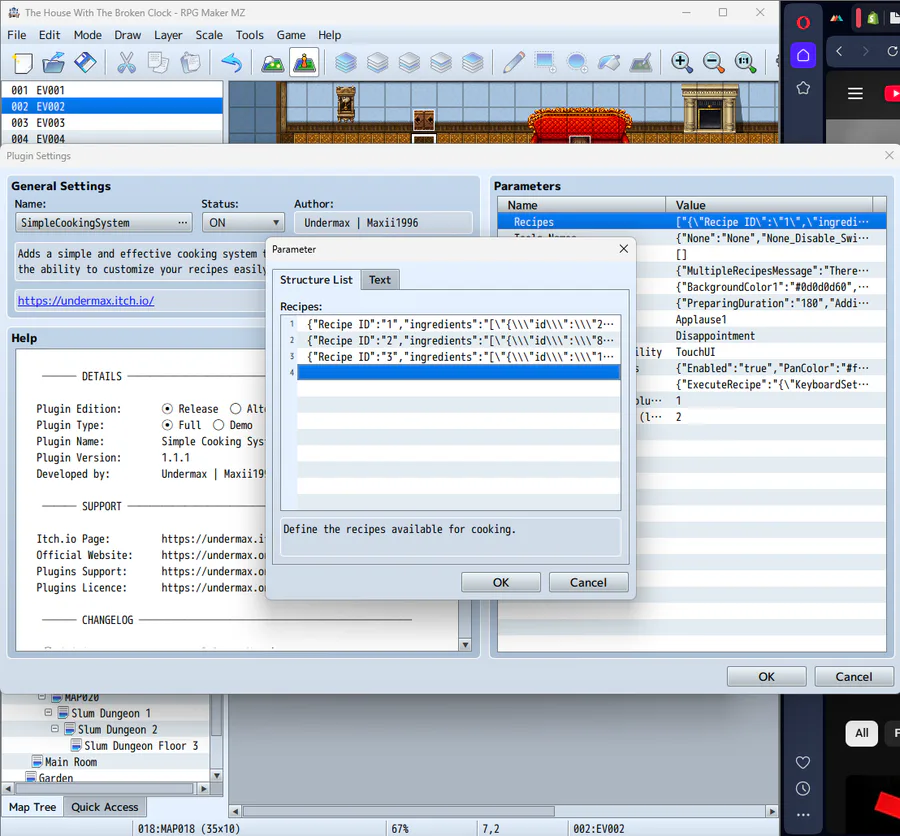Click the map tree scroll-down arrow

tap(216, 776)
